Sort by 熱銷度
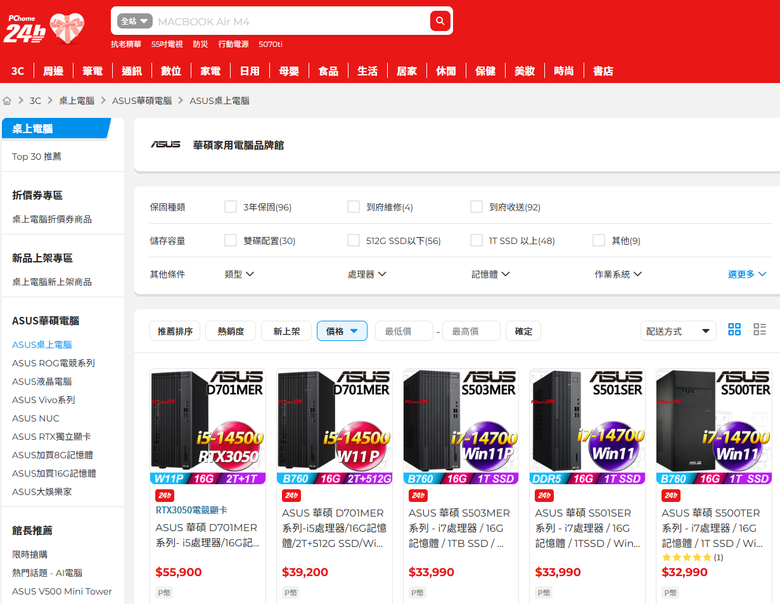Viewport: 780px width, 604px height. click(x=231, y=331)
